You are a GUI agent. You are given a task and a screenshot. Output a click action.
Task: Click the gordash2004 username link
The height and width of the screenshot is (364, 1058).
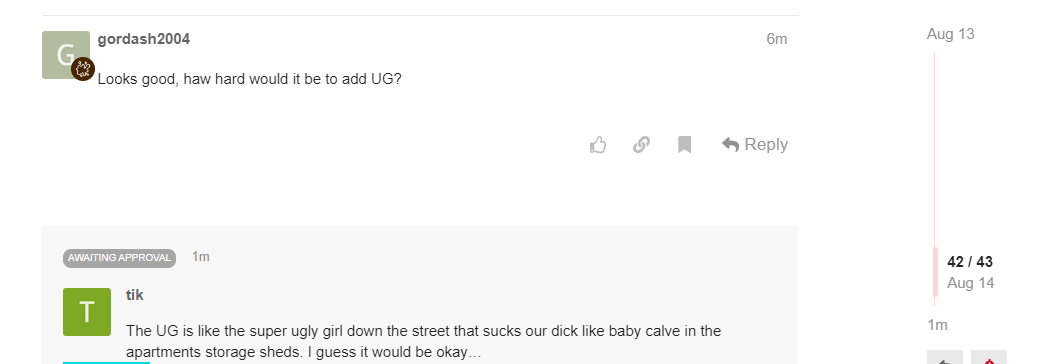coord(144,39)
